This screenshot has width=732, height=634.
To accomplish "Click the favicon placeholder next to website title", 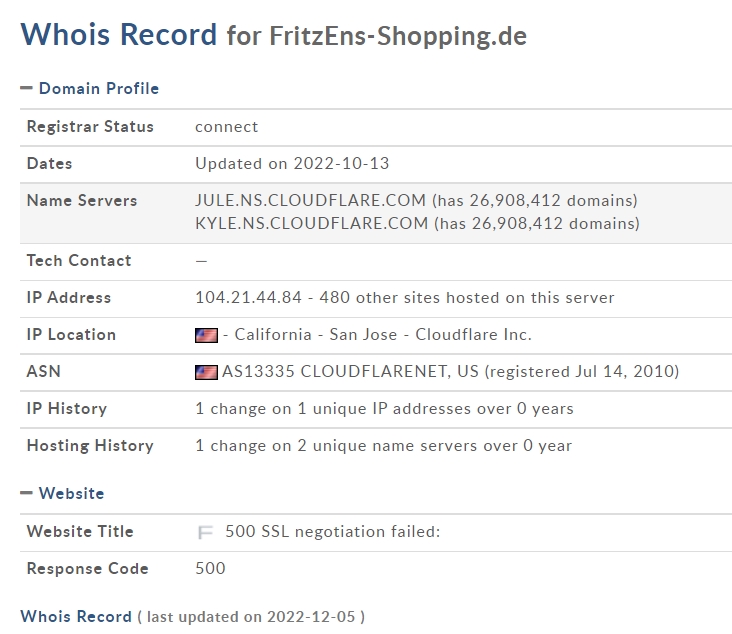I will [x=205, y=532].
